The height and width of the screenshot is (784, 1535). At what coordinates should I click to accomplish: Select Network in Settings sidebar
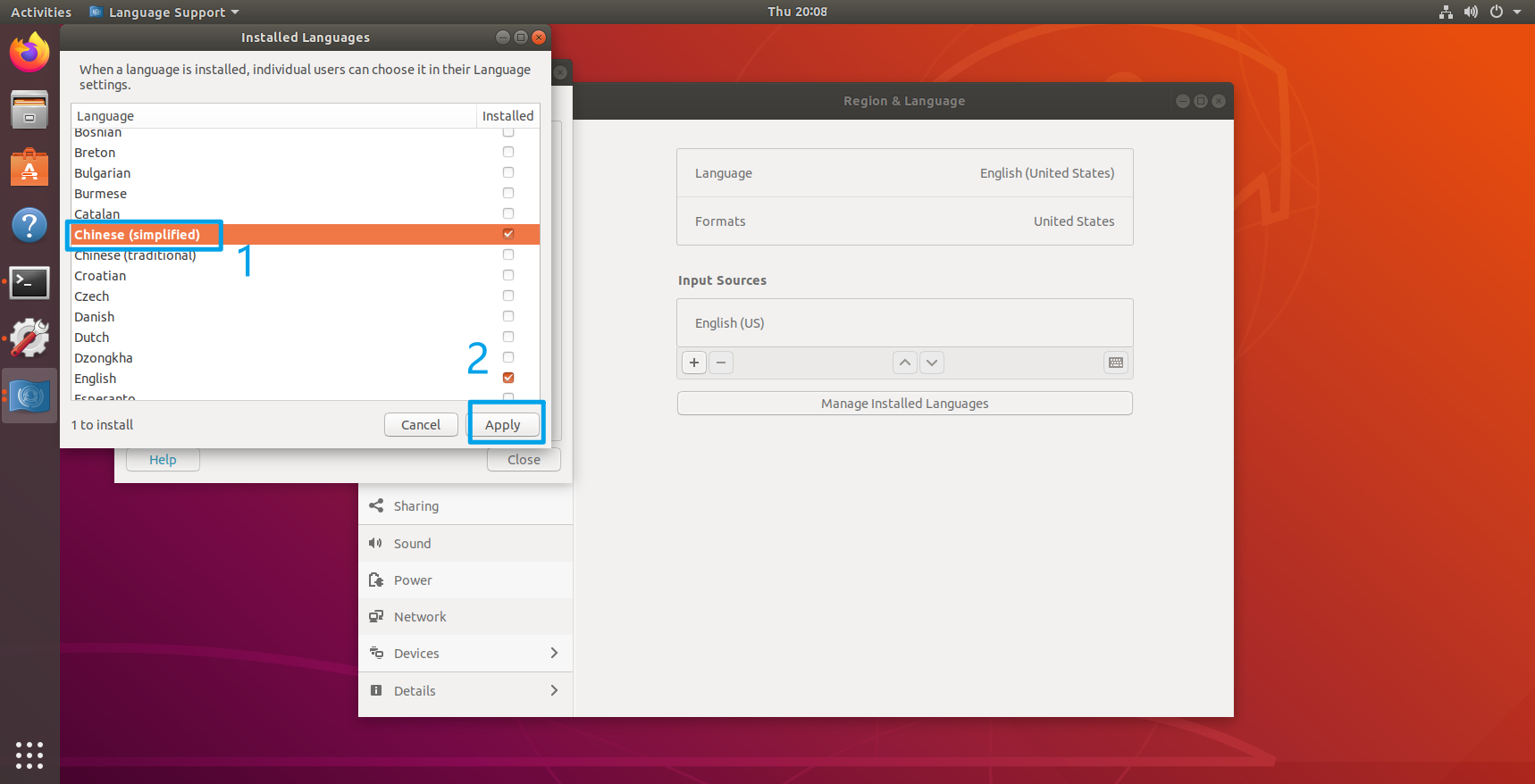click(466, 616)
